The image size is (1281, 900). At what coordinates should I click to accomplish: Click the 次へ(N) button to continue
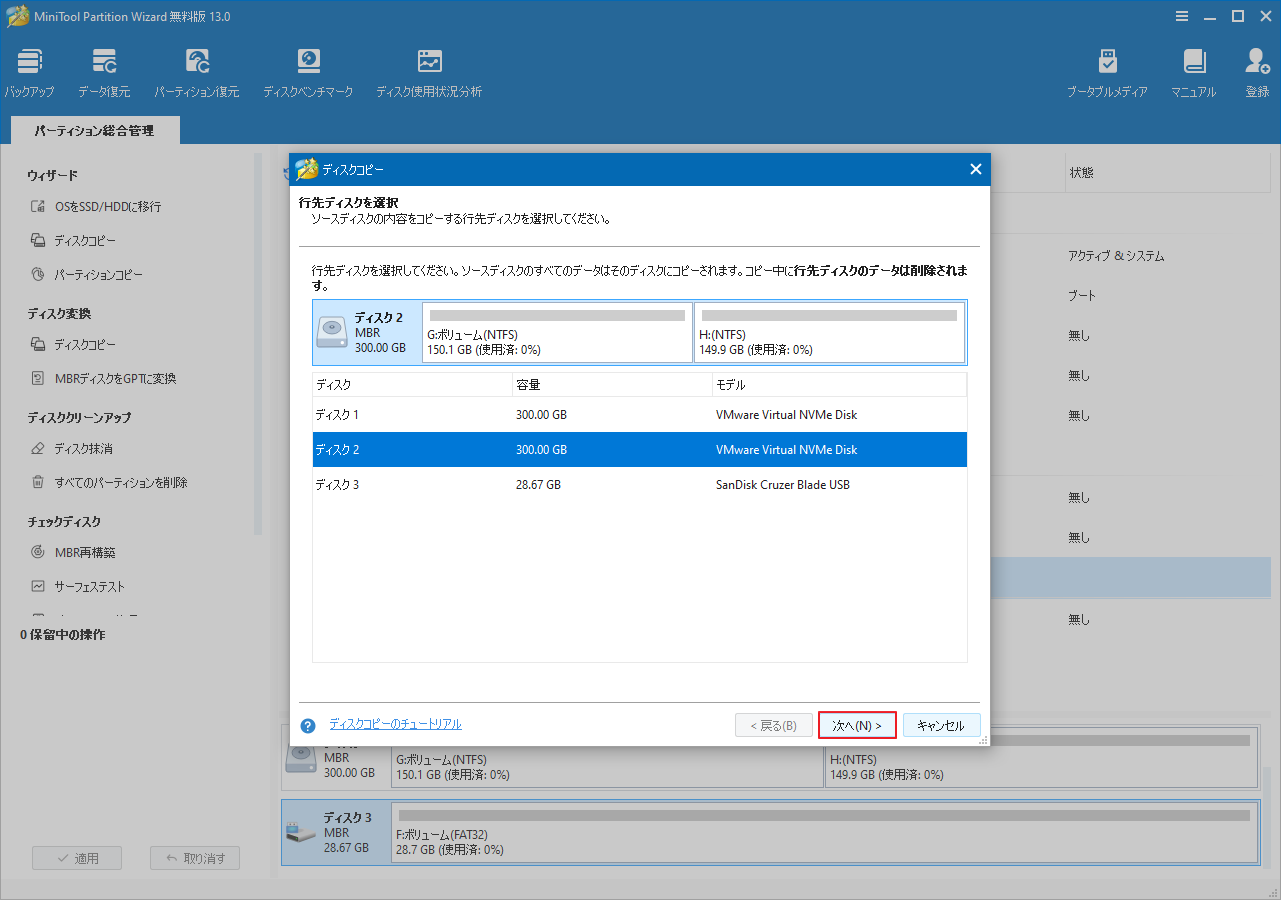[x=857, y=725]
